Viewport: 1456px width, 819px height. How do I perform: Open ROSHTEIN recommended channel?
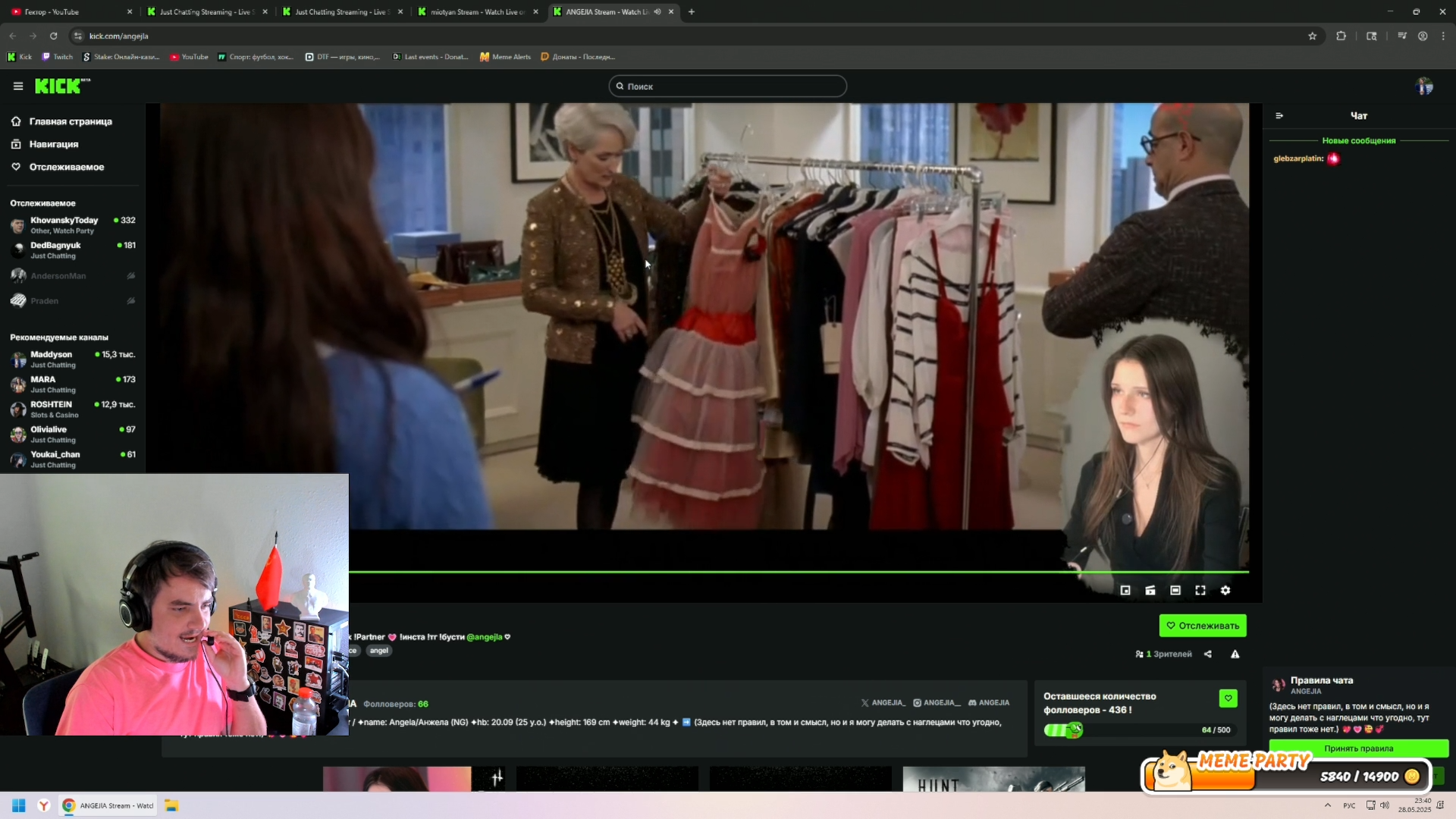click(x=73, y=409)
